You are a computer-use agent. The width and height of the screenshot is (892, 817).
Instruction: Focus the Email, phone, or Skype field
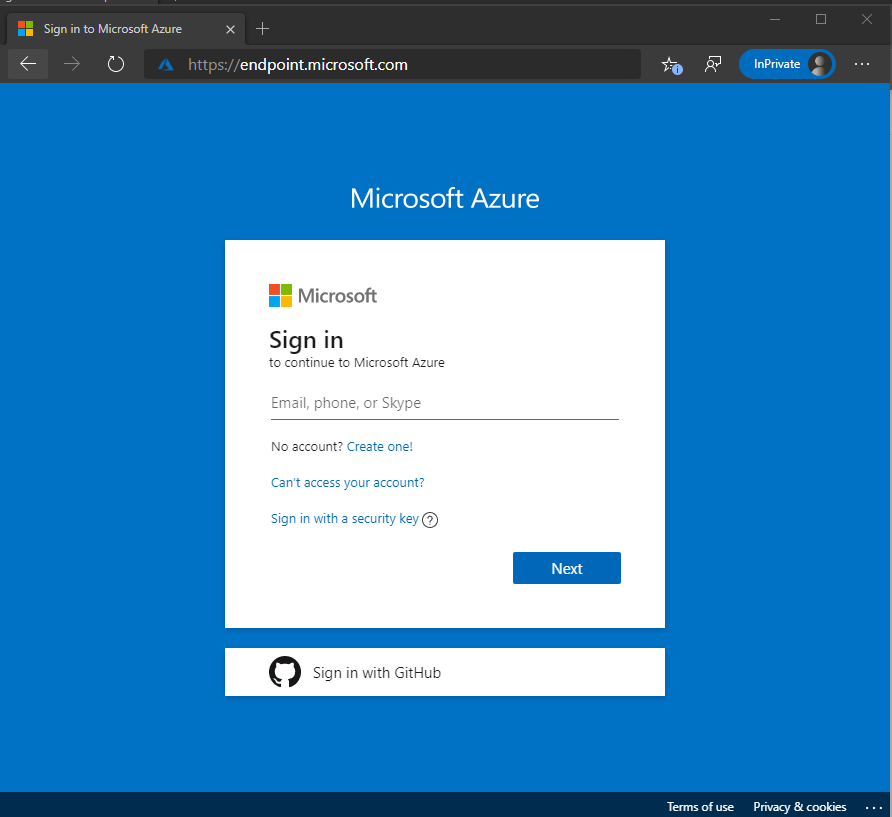pos(444,403)
